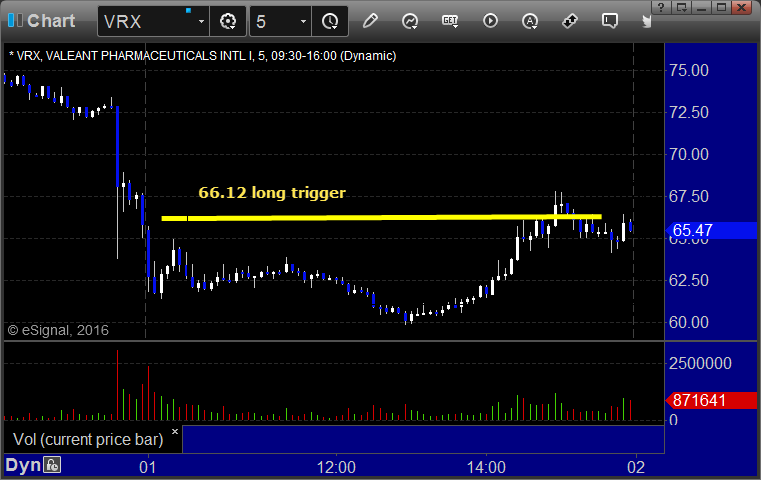This screenshot has height=480, width=761.
Task: Click the 14:00 time axis label
Action: 486,467
